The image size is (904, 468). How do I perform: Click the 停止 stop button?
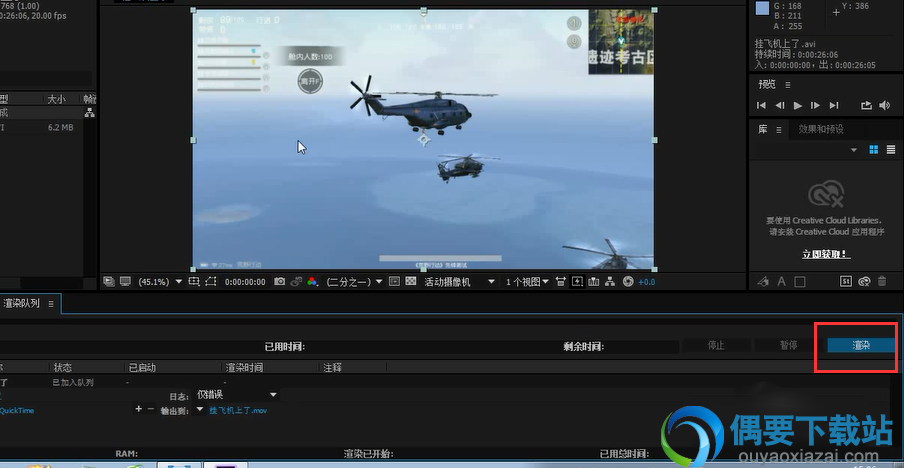[x=716, y=345]
